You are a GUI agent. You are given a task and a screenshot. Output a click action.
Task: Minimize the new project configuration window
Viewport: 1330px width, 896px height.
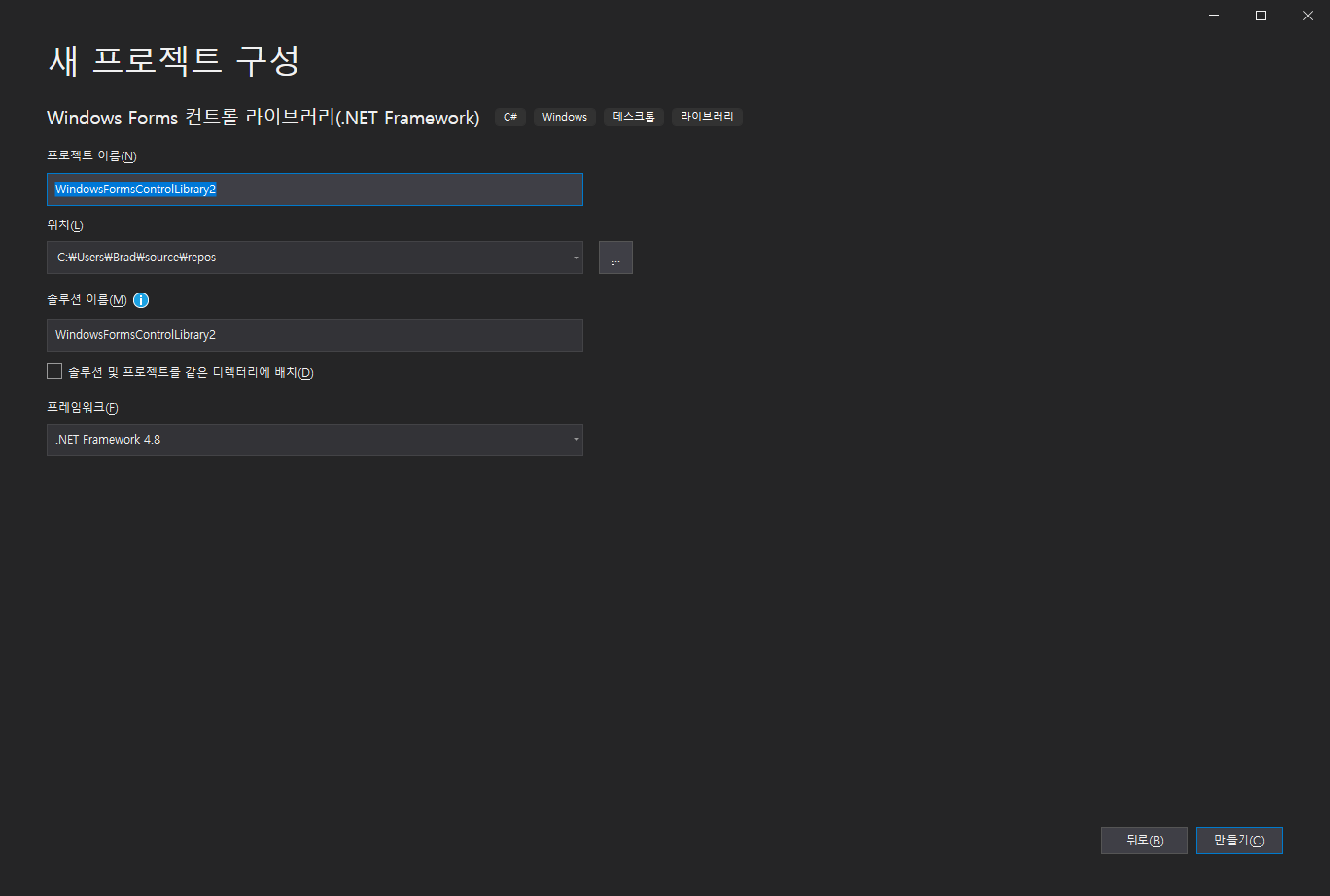(1215, 15)
